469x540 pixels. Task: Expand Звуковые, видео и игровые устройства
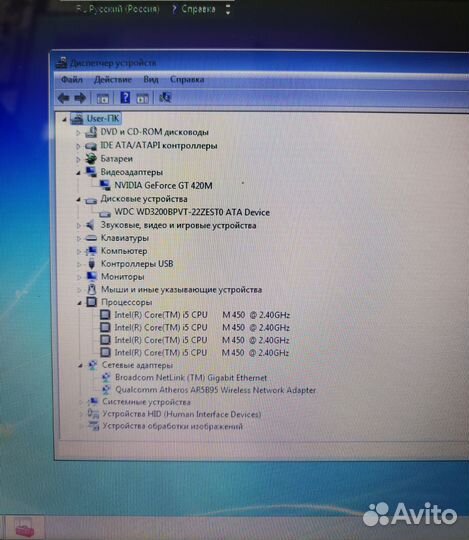pyautogui.click(x=79, y=226)
